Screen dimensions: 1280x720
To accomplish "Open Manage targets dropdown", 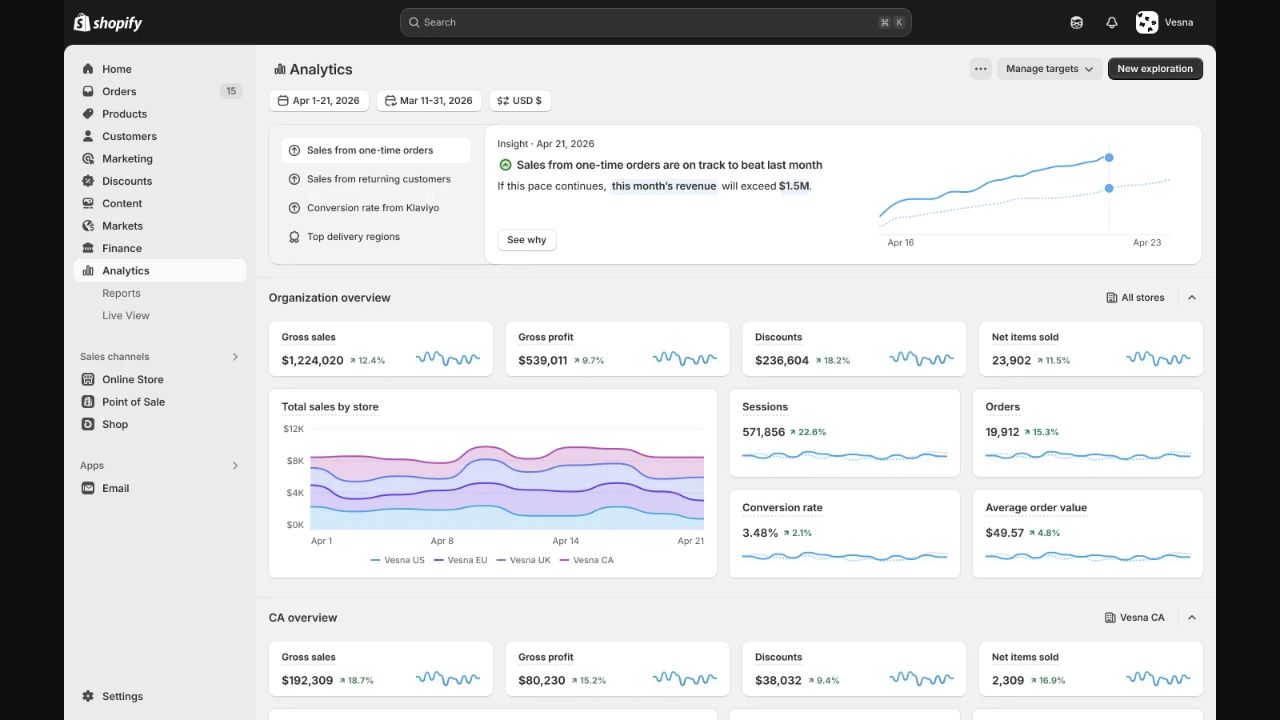I will [x=1050, y=69].
